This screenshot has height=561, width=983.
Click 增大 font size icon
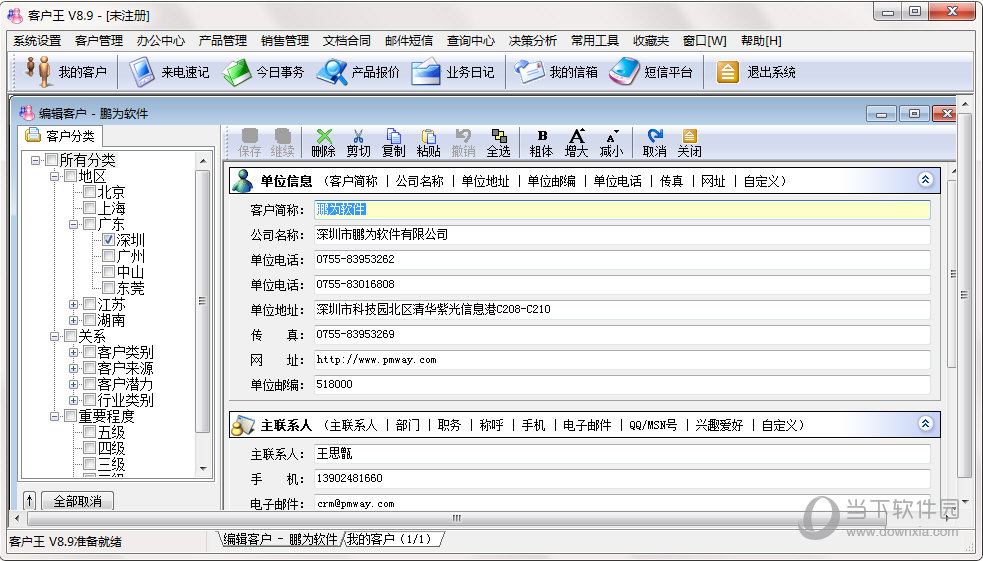576,143
